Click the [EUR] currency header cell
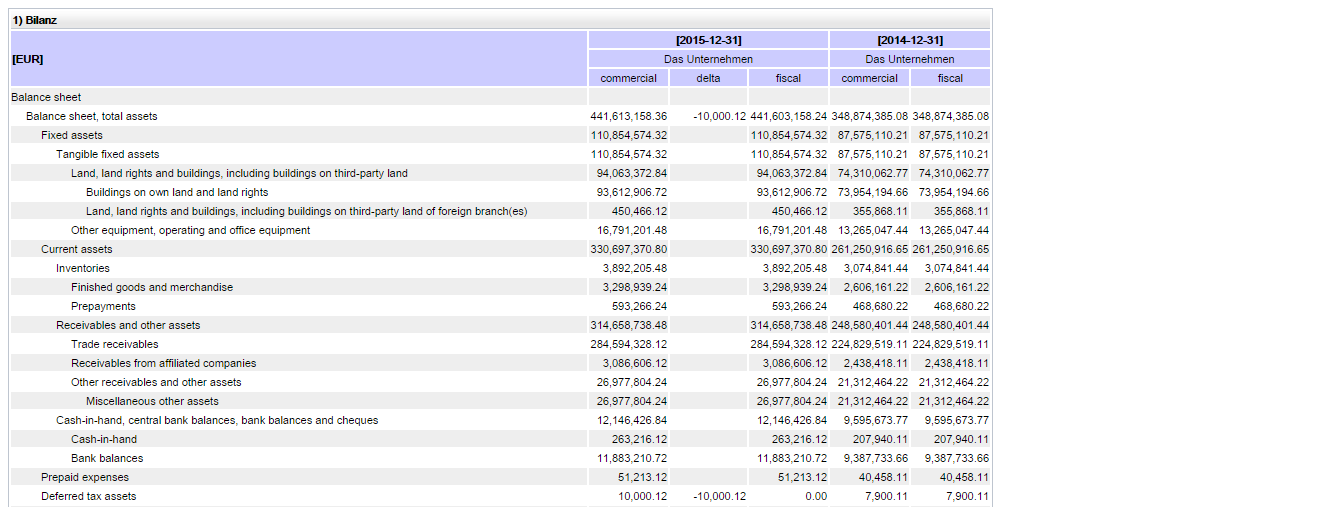 pyautogui.click(x=27, y=59)
